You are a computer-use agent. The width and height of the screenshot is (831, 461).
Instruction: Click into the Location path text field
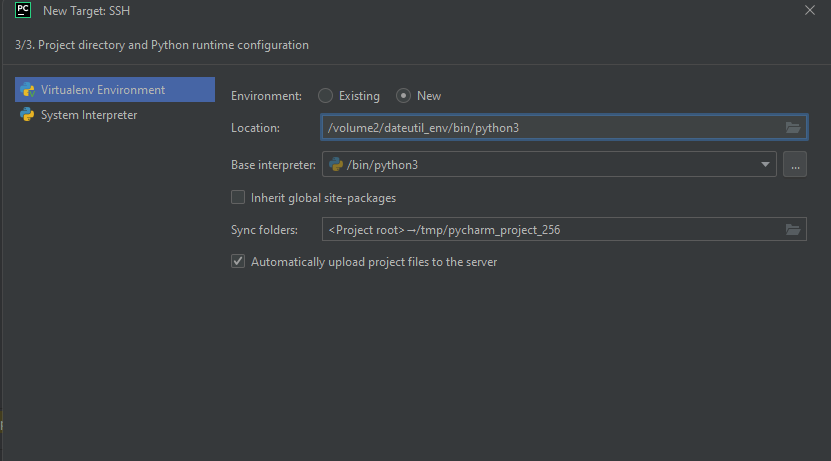tap(550, 127)
